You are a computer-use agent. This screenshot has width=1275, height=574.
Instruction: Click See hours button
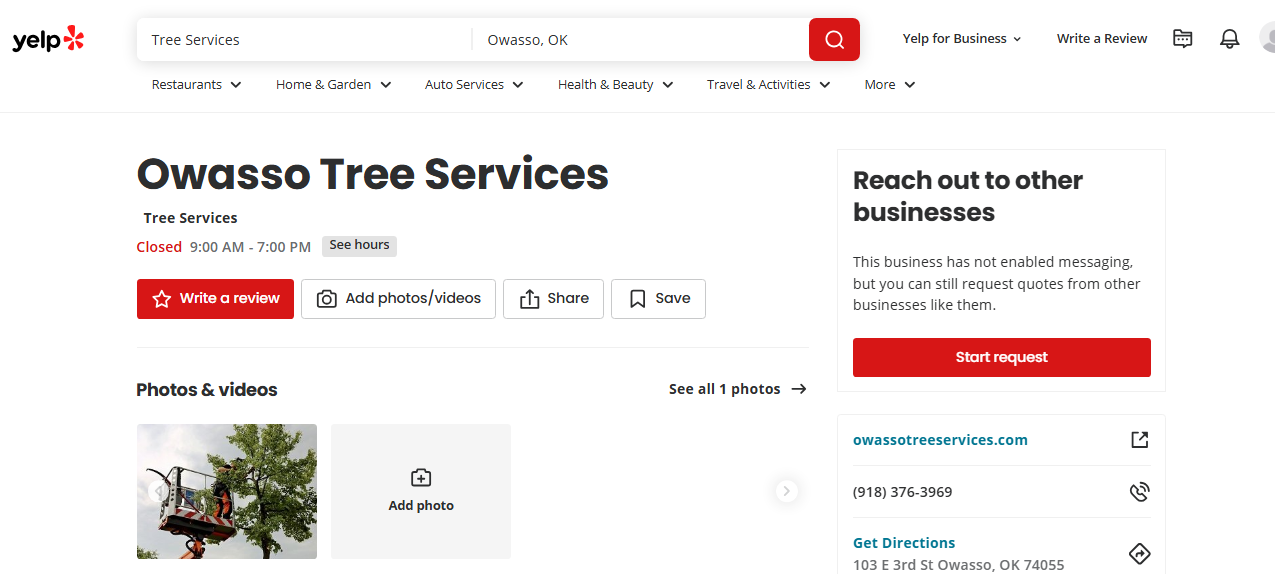[359, 246]
